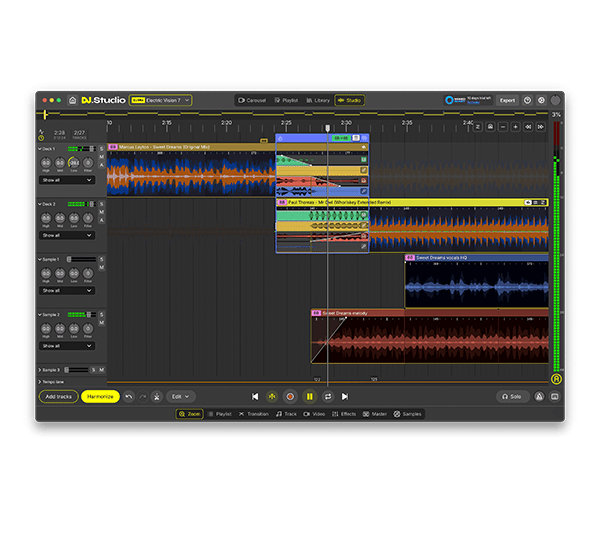
Task: Mute Sample 3 with M button
Action: (101, 370)
